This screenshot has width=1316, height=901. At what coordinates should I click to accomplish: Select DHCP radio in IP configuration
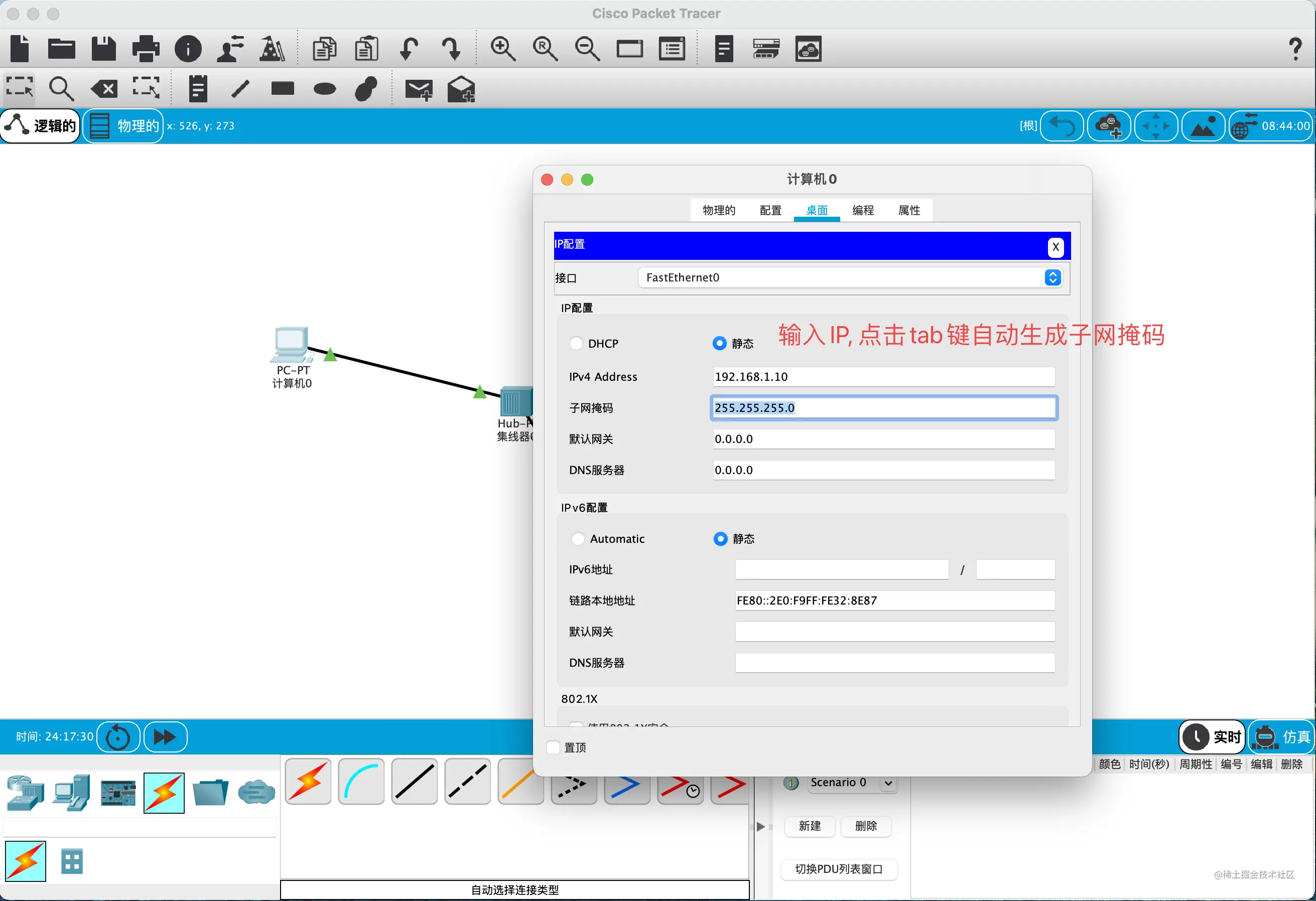[x=577, y=344]
